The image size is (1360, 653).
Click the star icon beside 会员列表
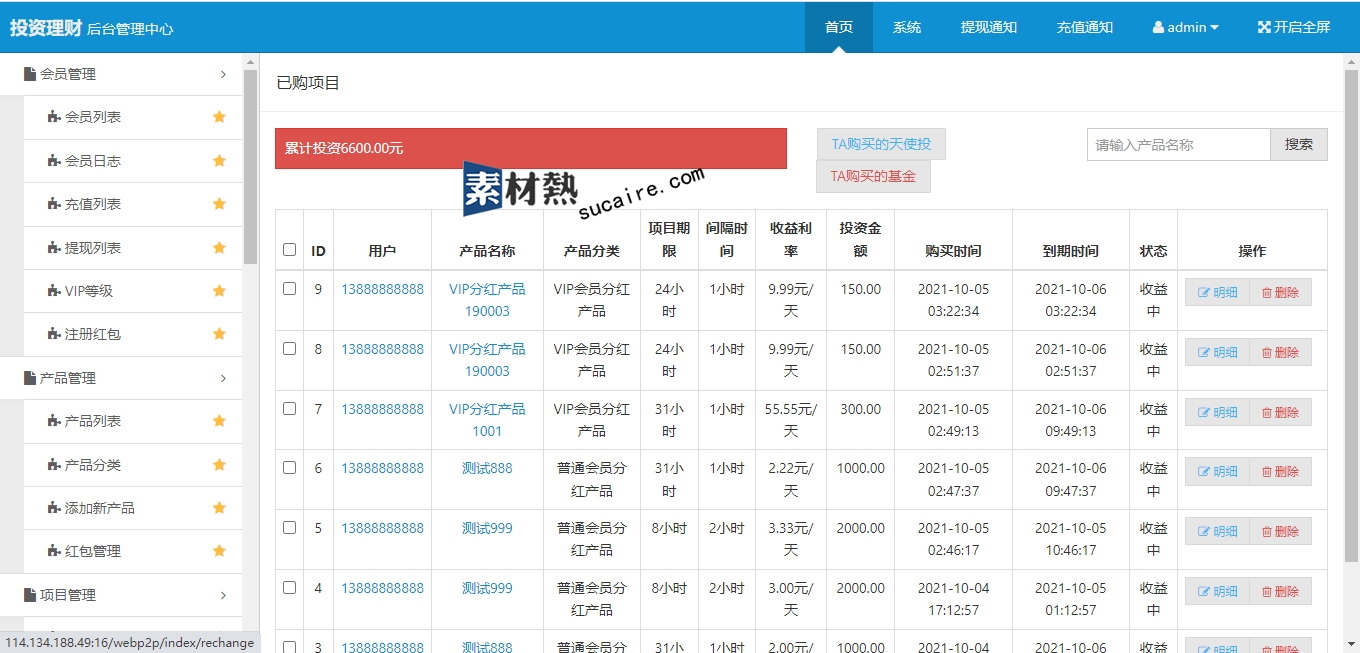tap(219, 117)
